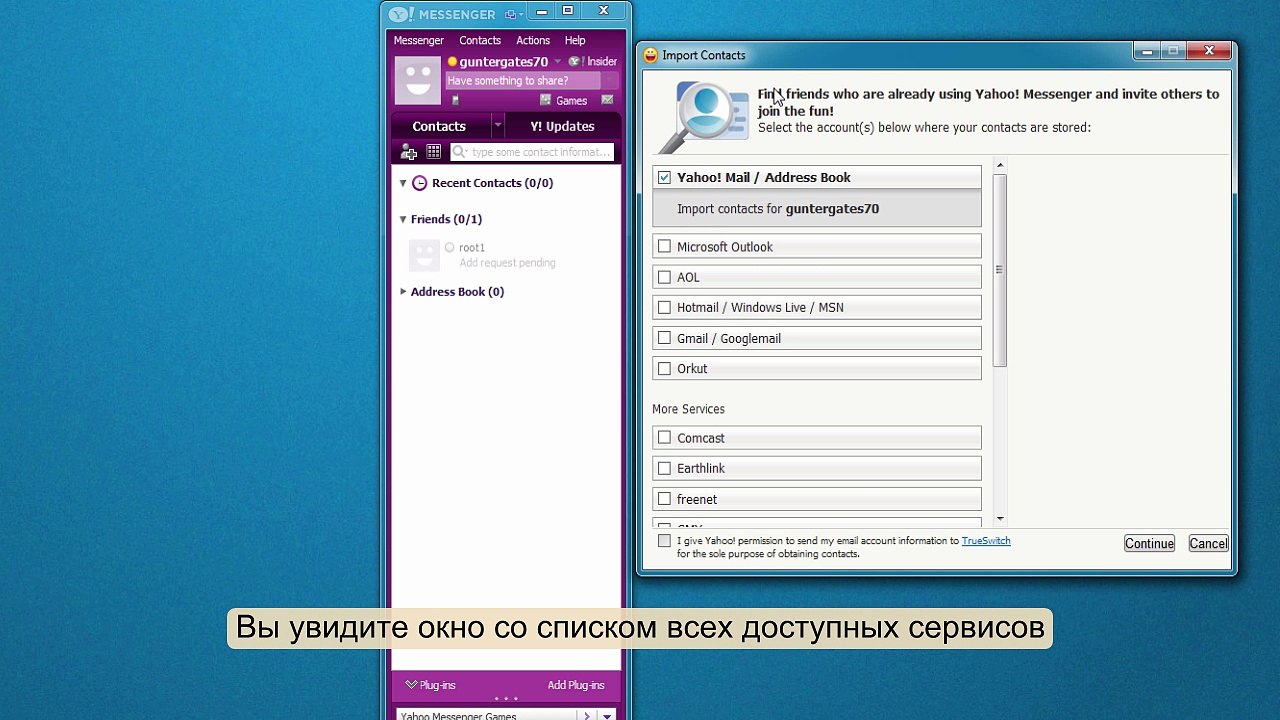The image size is (1280, 720).
Task: Click the Recent Contacts clock icon
Action: (420, 183)
